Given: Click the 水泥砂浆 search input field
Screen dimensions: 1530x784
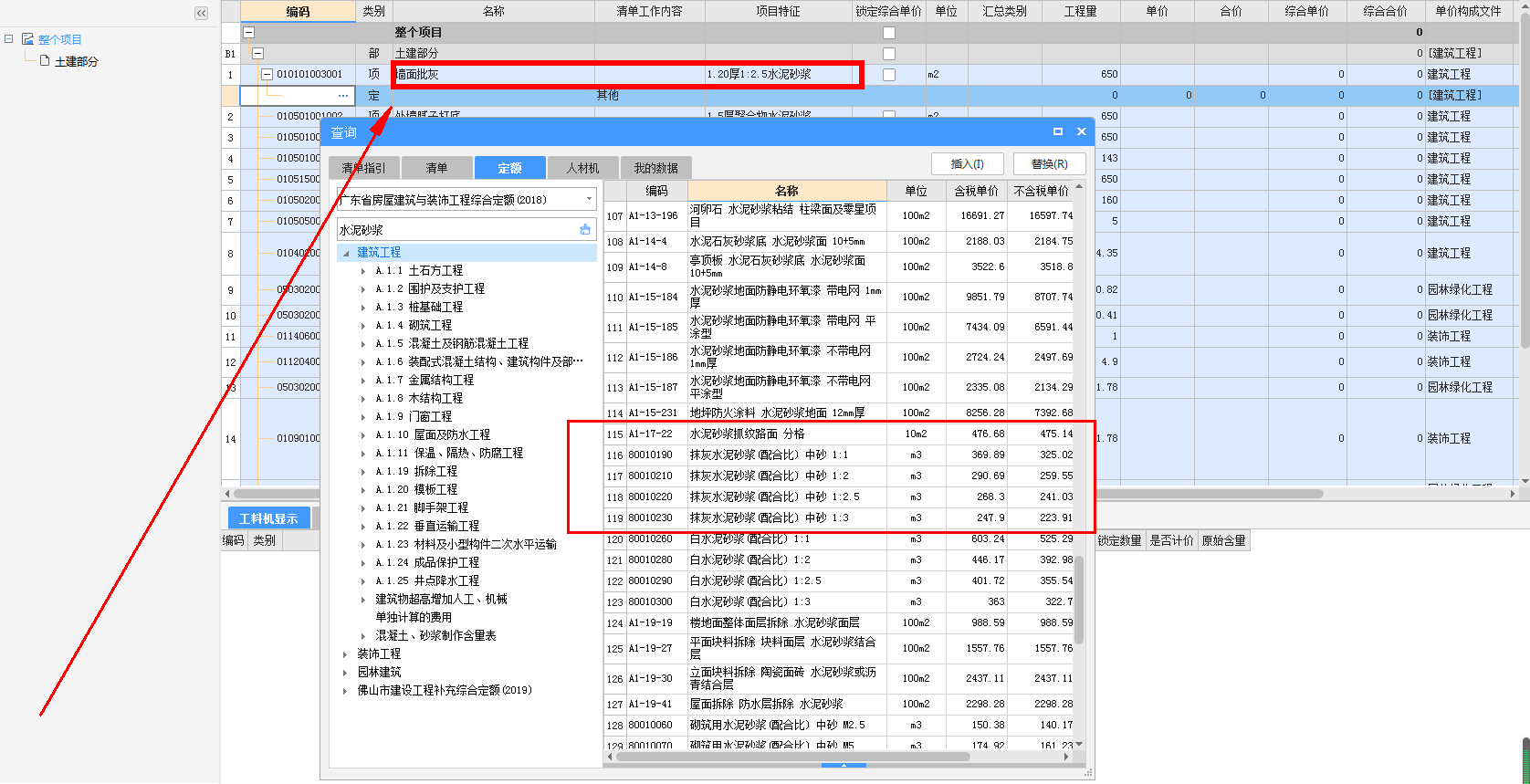Looking at the screenshot, I should coord(456,230).
